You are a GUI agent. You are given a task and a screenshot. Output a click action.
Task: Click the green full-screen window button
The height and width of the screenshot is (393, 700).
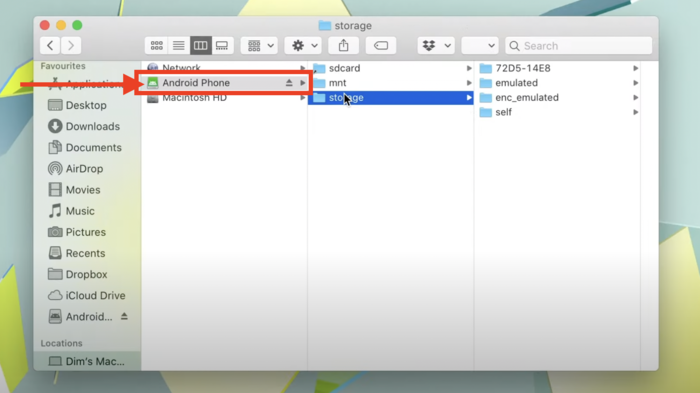[x=77, y=25]
